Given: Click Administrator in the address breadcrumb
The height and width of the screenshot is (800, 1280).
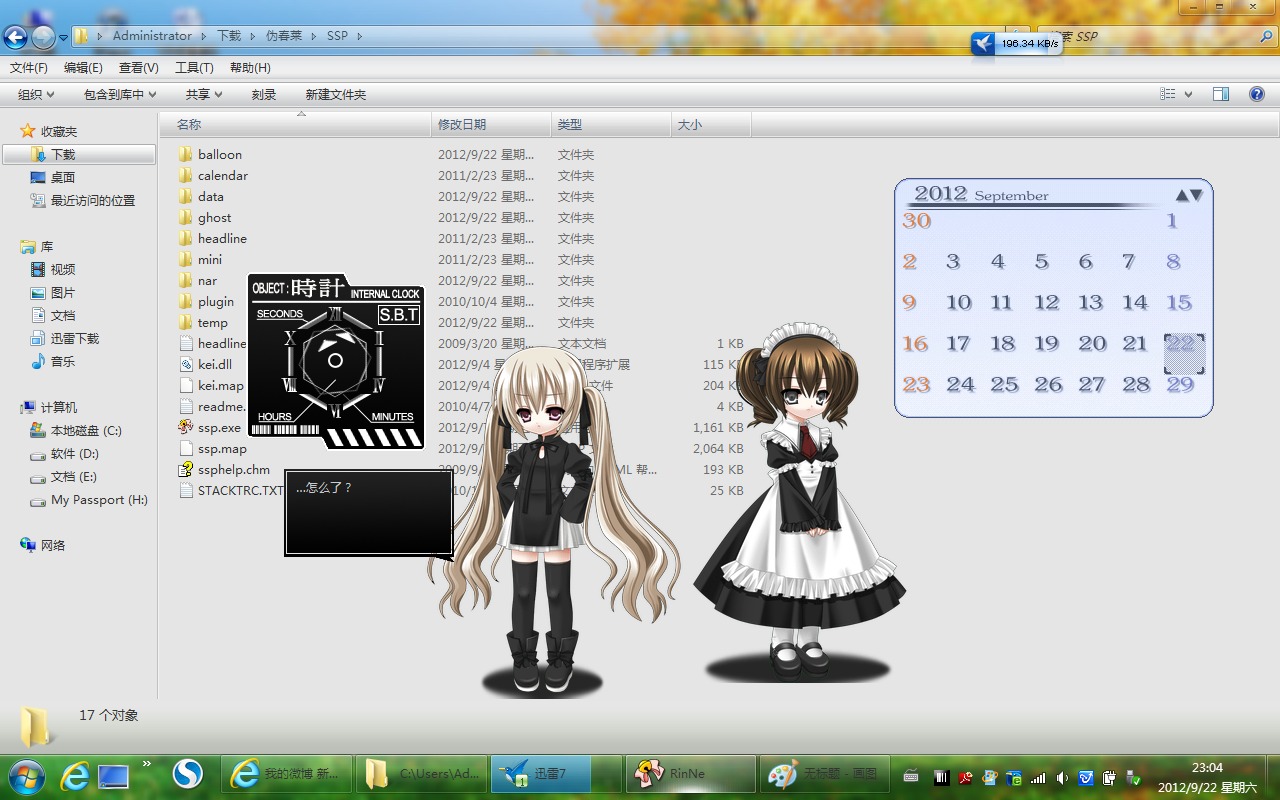Looking at the screenshot, I should coord(152,36).
